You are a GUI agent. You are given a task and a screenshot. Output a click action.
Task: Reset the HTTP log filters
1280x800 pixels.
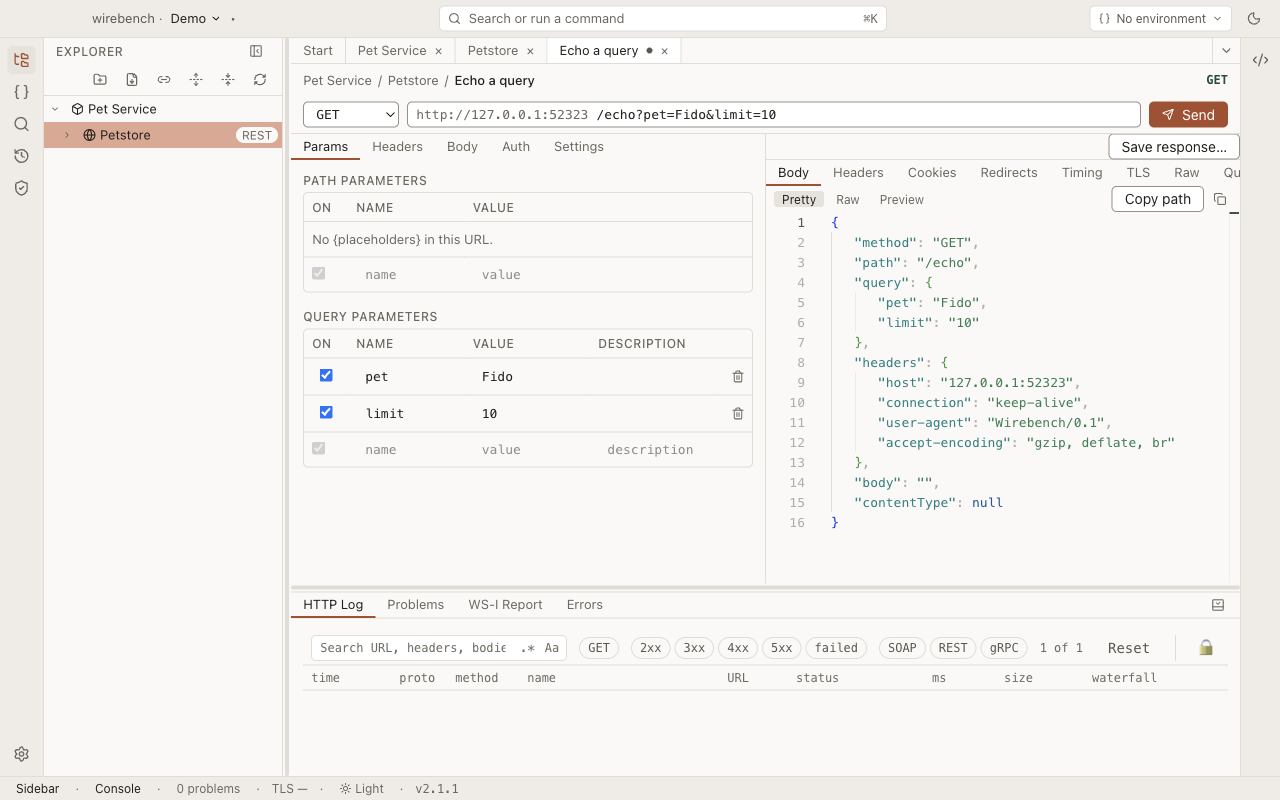(1129, 648)
